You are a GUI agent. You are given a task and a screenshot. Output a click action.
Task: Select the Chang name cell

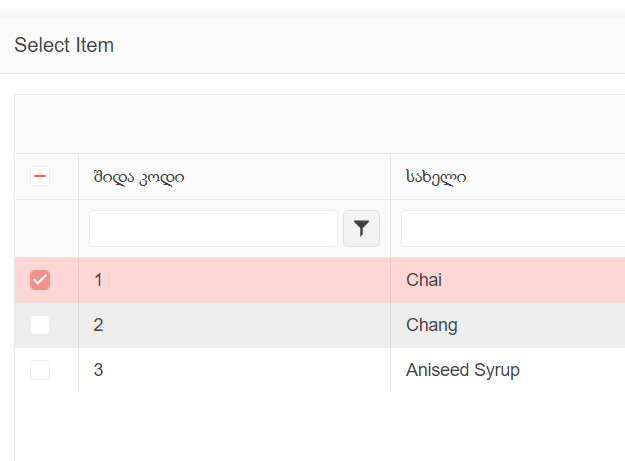click(x=432, y=325)
